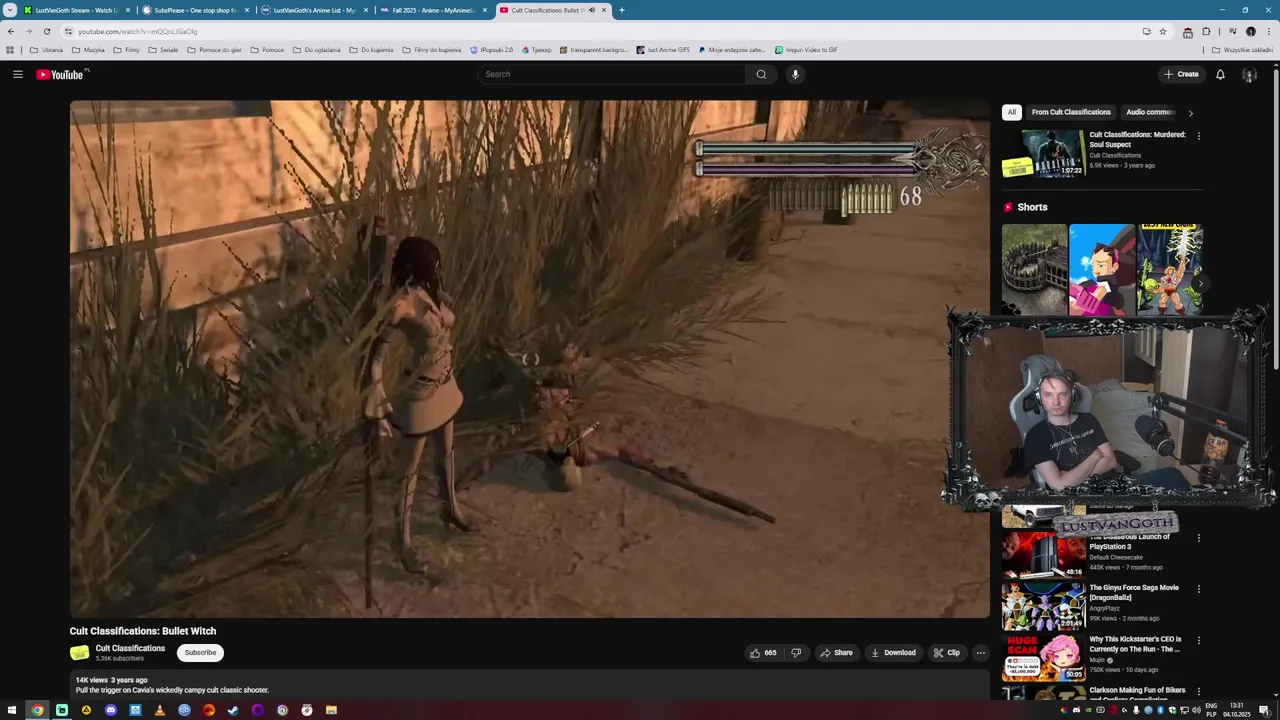Focus the YouTube search field
This screenshot has width=1280, height=720.
coord(612,74)
